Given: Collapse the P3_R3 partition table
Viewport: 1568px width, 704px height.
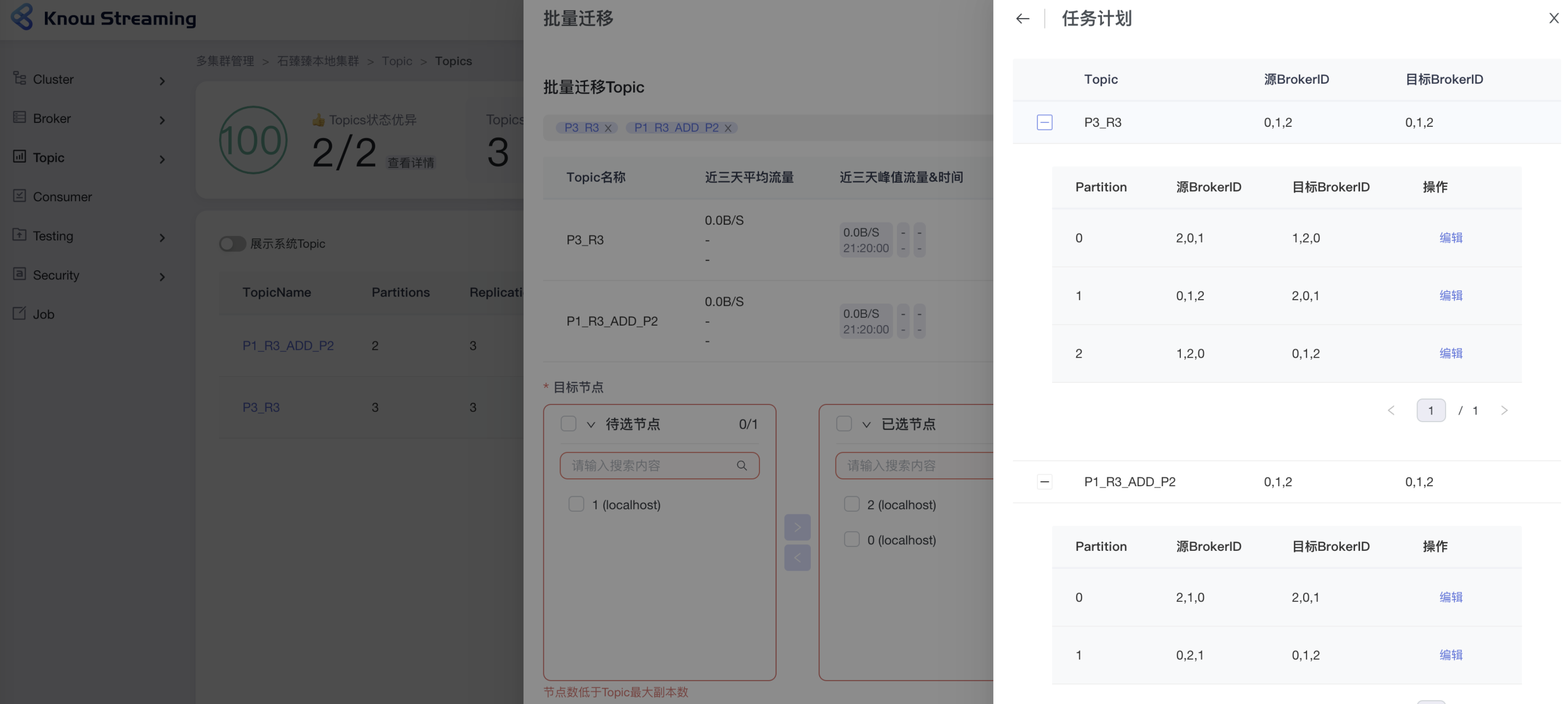Looking at the screenshot, I should pos(1044,122).
